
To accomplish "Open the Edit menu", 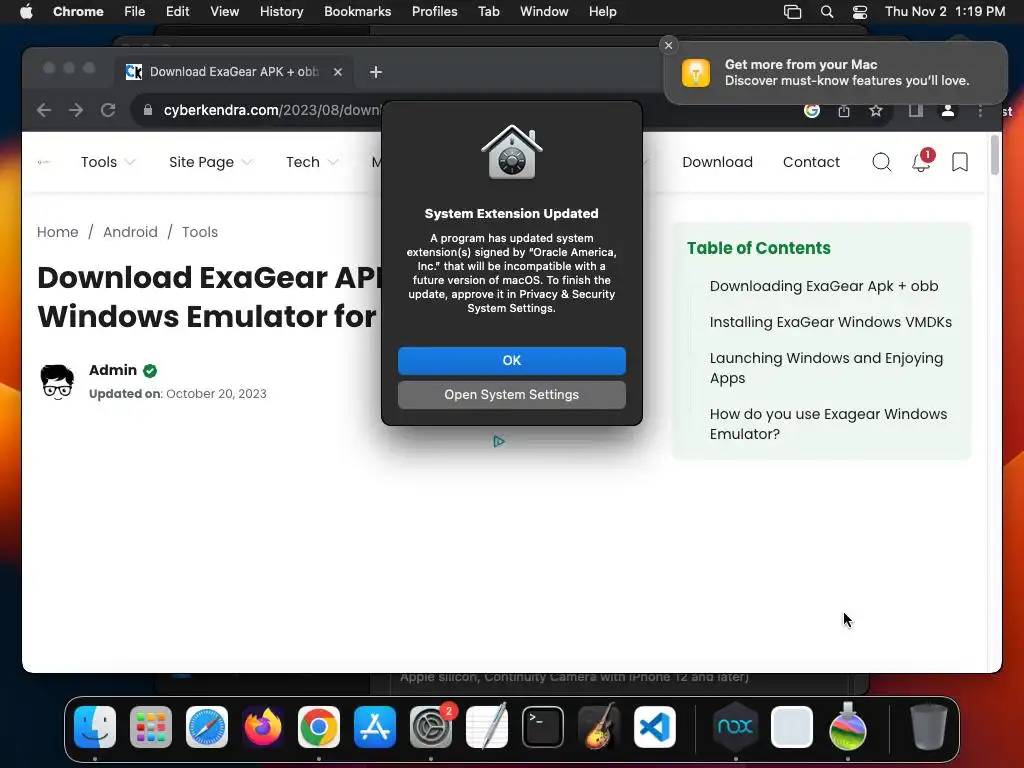I will click(177, 12).
